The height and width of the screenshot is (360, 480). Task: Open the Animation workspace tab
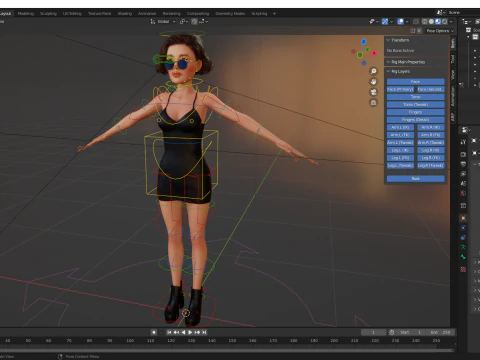point(147,14)
